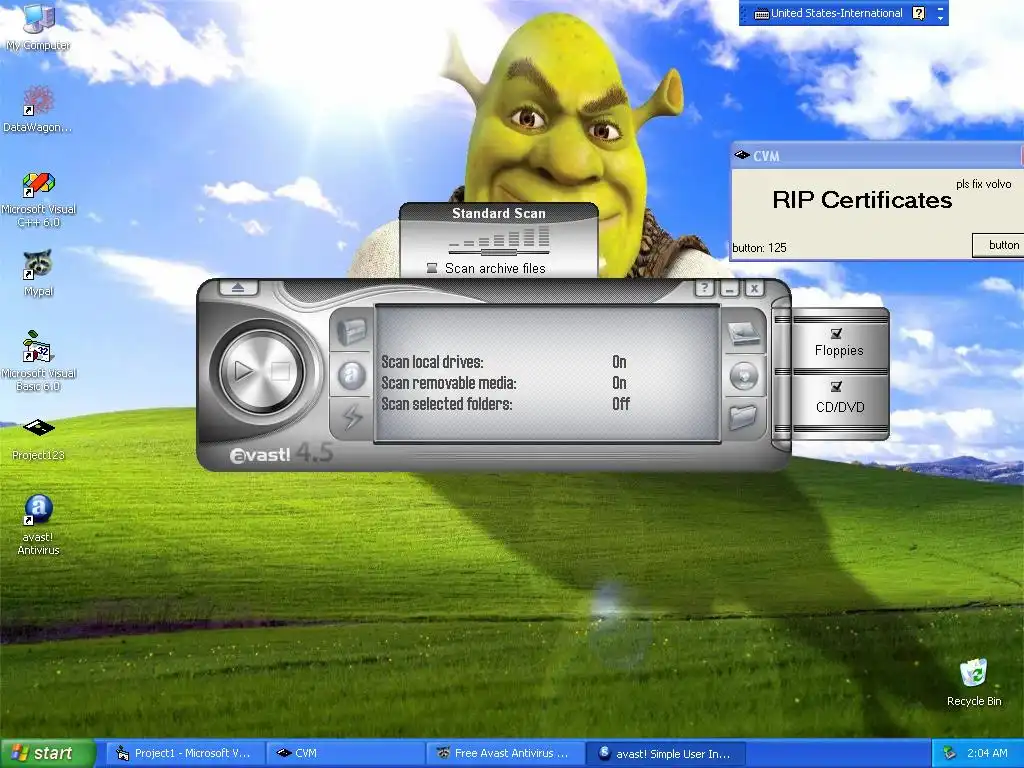This screenshot has width=1024, height=768.
Task: Switch to Project1 - Microsoft V... taskbar item
Action: point(184,753)
